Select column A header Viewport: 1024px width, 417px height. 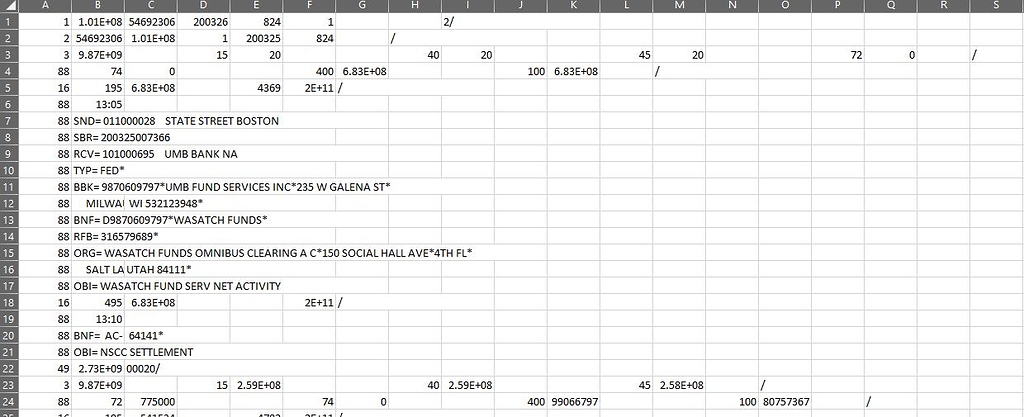pyautogui.click(x=45, y=6)
